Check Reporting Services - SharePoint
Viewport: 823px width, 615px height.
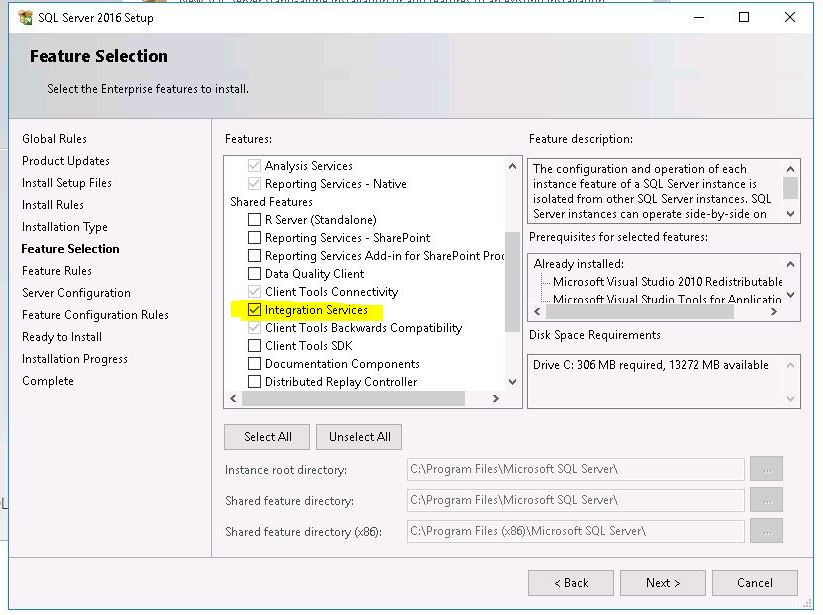(x=254, y=238)
